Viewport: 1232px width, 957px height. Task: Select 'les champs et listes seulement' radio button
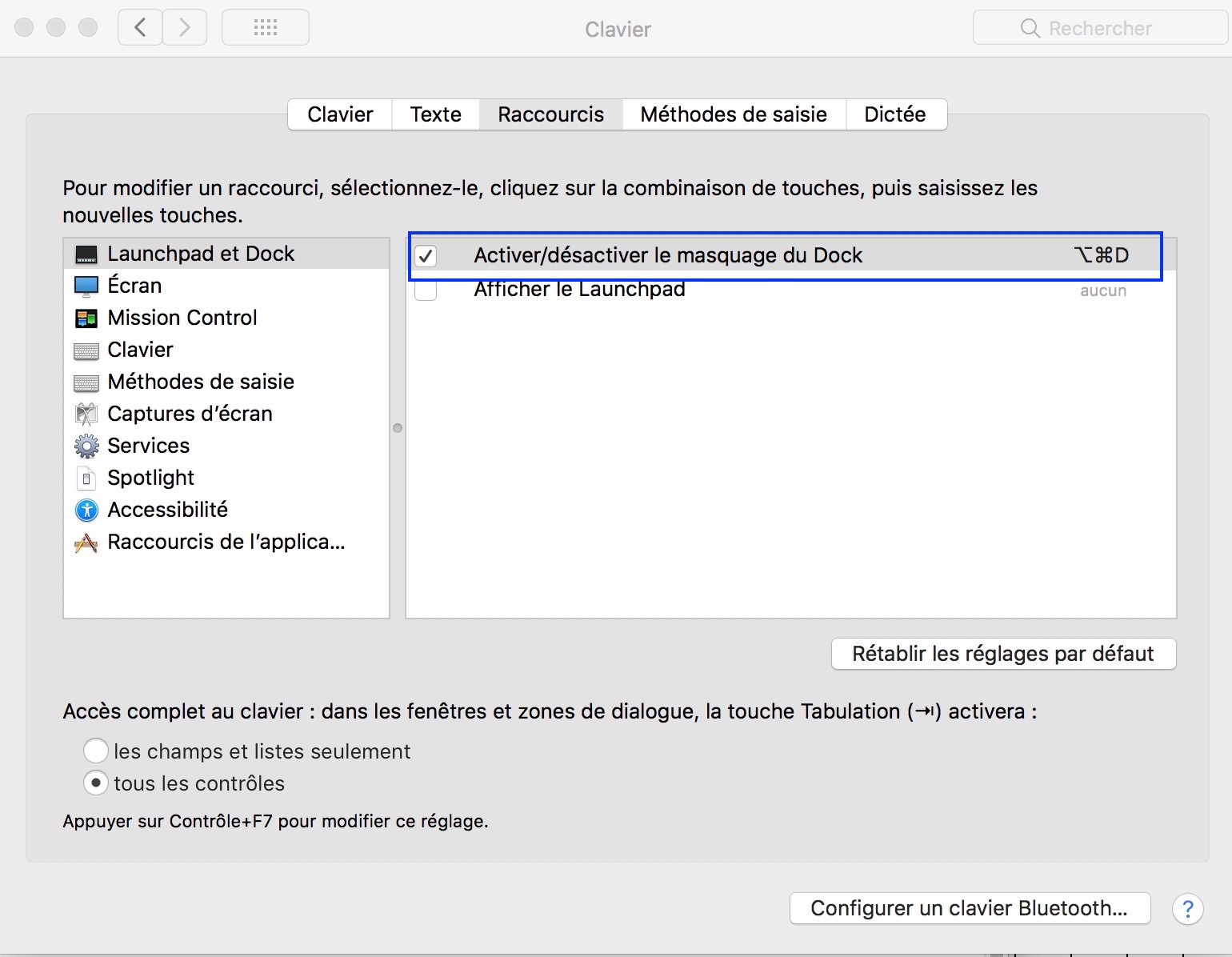(96, 751)
